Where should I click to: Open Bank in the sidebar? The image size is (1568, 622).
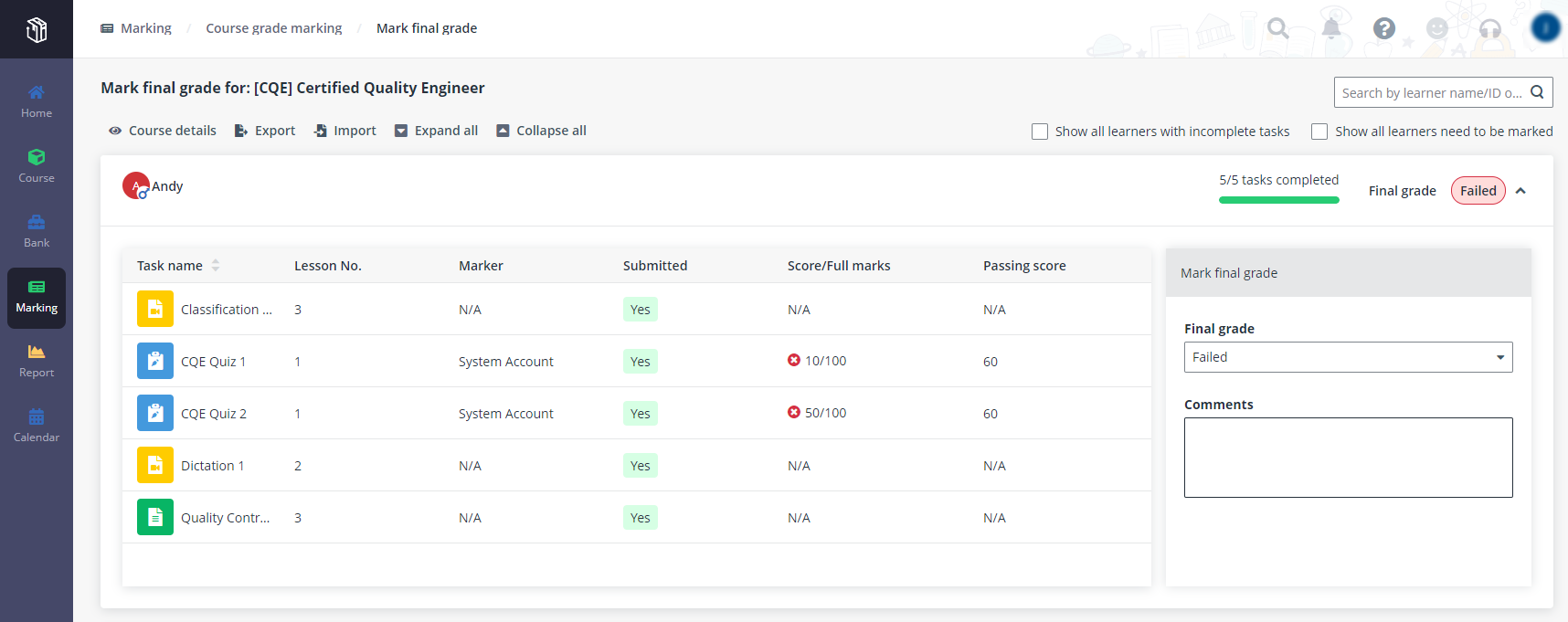37,231
